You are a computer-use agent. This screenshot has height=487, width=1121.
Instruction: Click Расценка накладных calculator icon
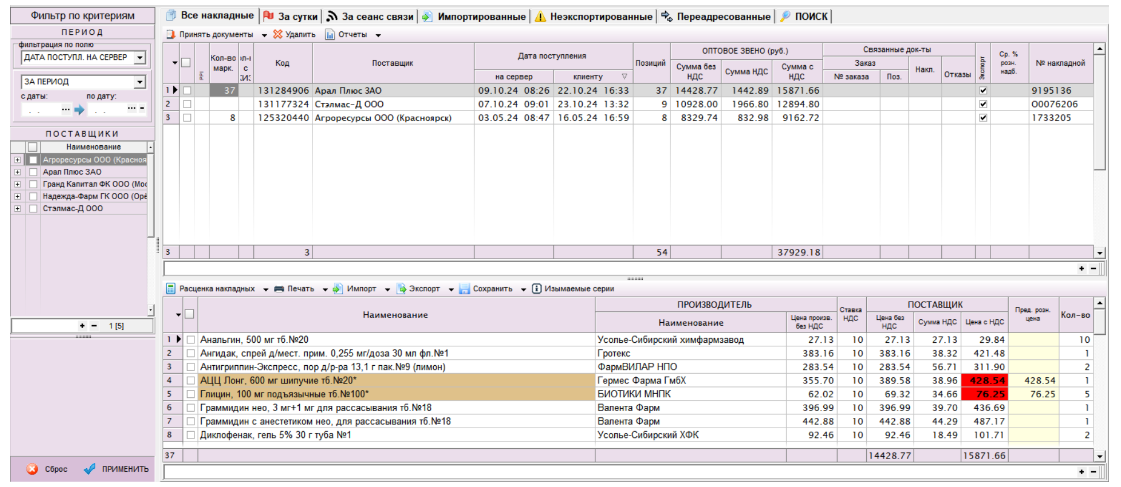pos(171,289)
